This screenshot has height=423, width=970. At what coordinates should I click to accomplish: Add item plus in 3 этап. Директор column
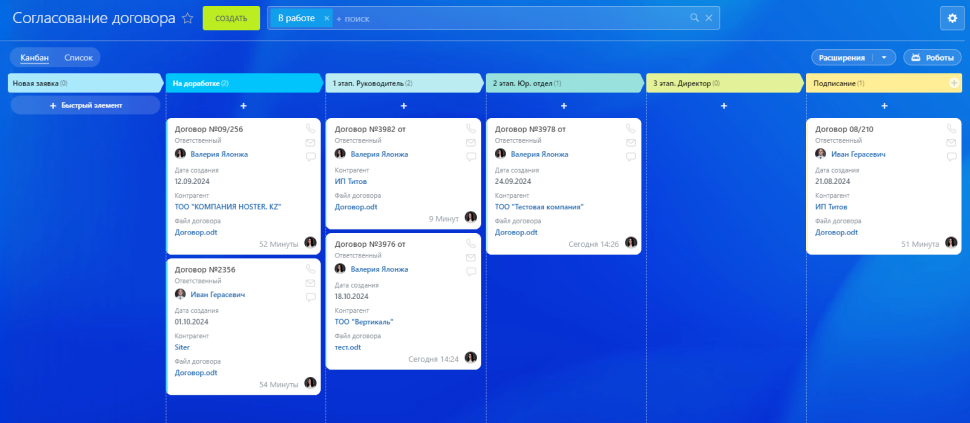[x=724, y=106]
